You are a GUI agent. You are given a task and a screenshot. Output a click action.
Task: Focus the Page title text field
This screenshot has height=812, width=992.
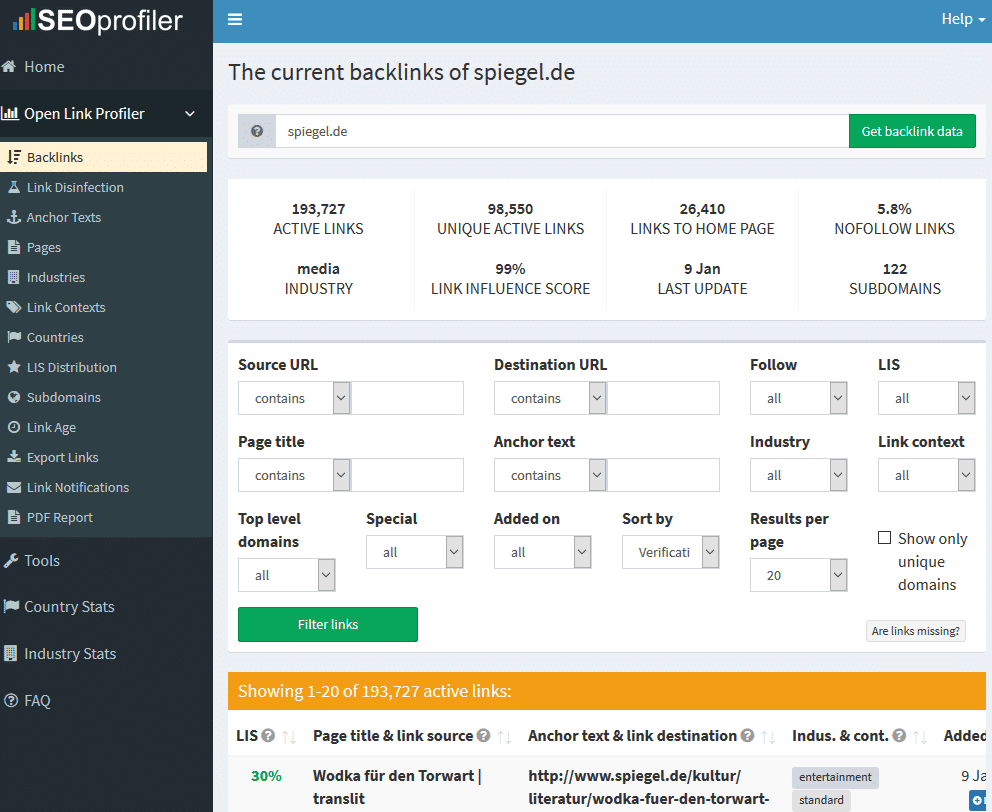[407, 475]
